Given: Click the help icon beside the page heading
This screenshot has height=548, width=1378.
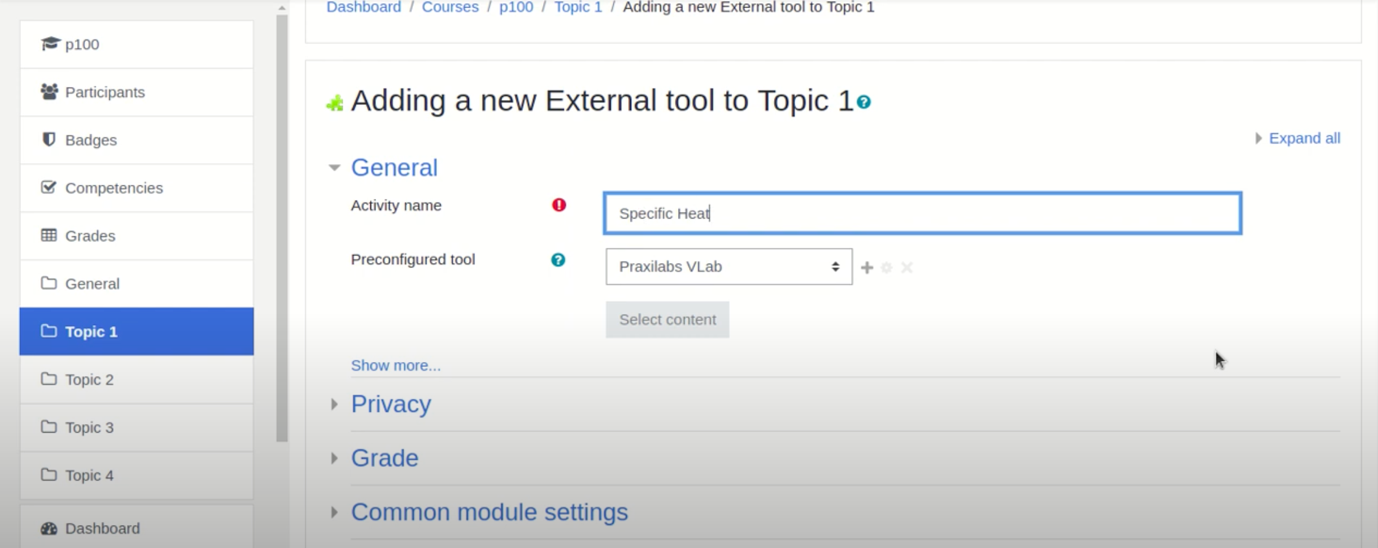Looking at the screenshot, I should 864,102.
